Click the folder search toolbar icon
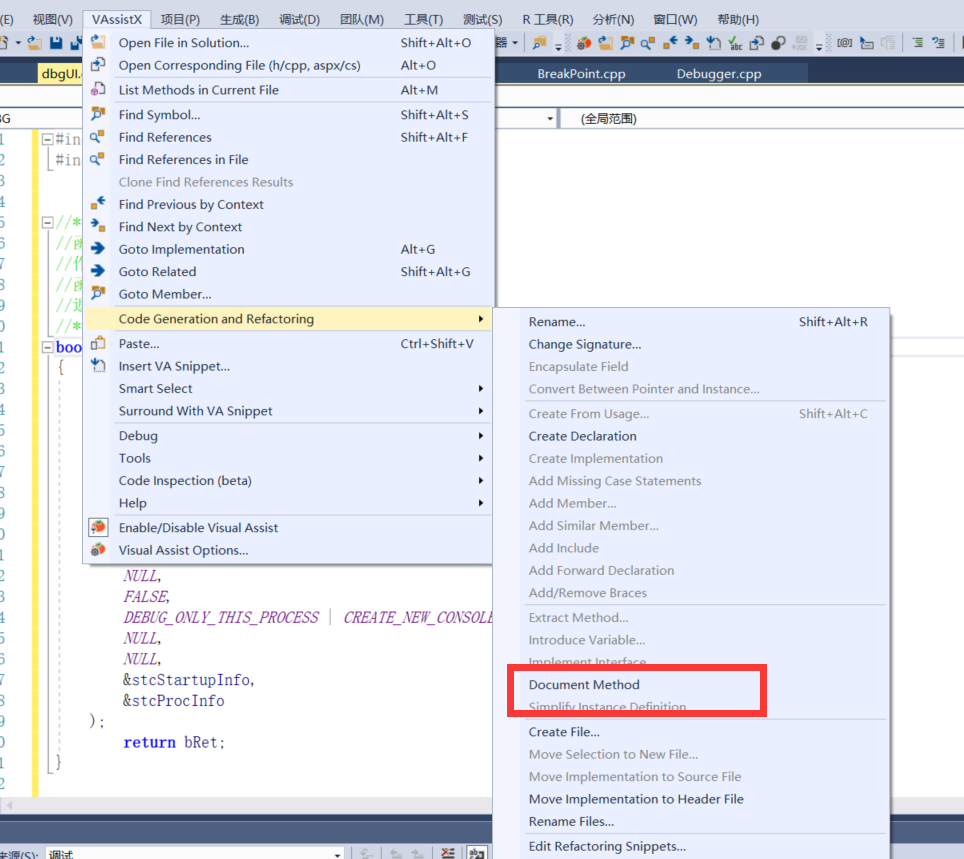This screenshot has width=964, height=859. tap(539, 43)
